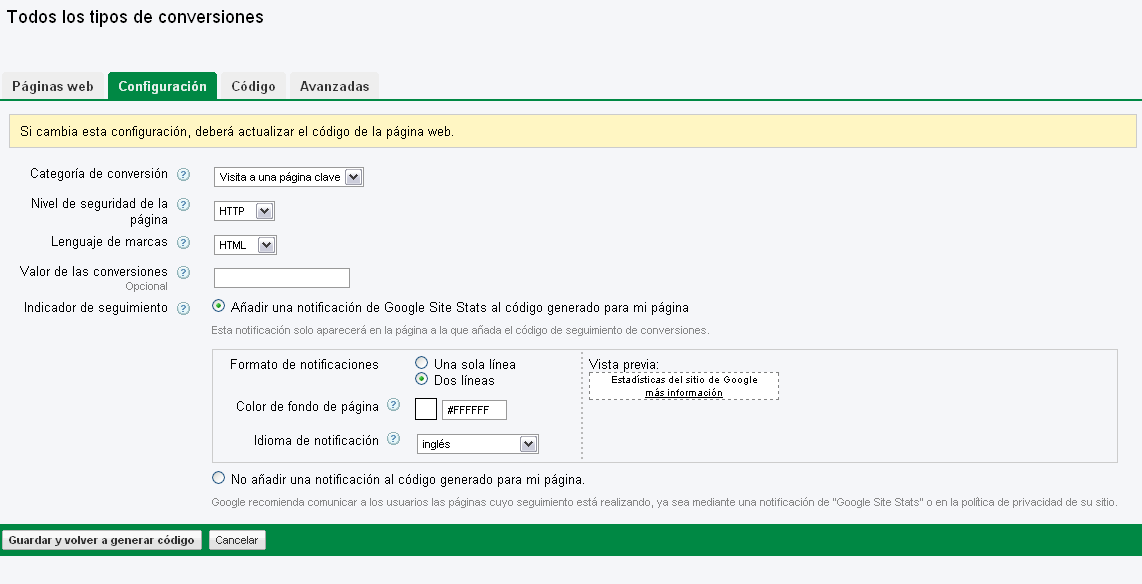Choose Una sola línea notification format
1142x584 pixels.
(421, 364)
